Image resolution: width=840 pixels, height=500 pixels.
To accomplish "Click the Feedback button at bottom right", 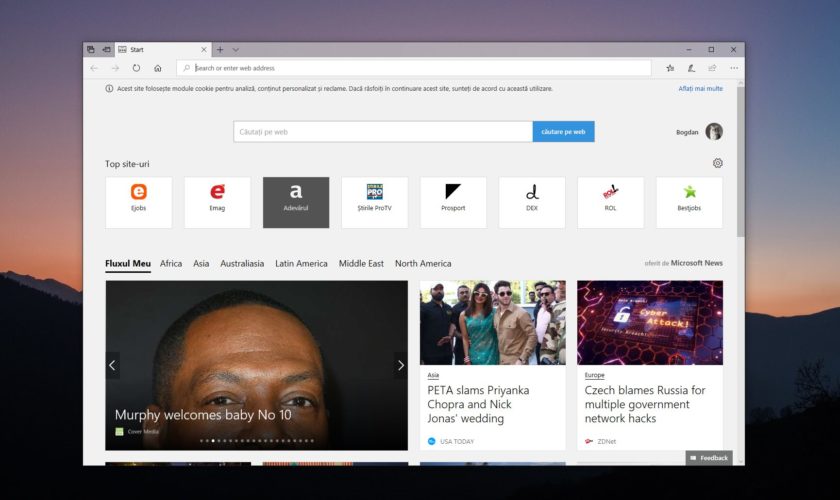I will (x=709, y=458).
